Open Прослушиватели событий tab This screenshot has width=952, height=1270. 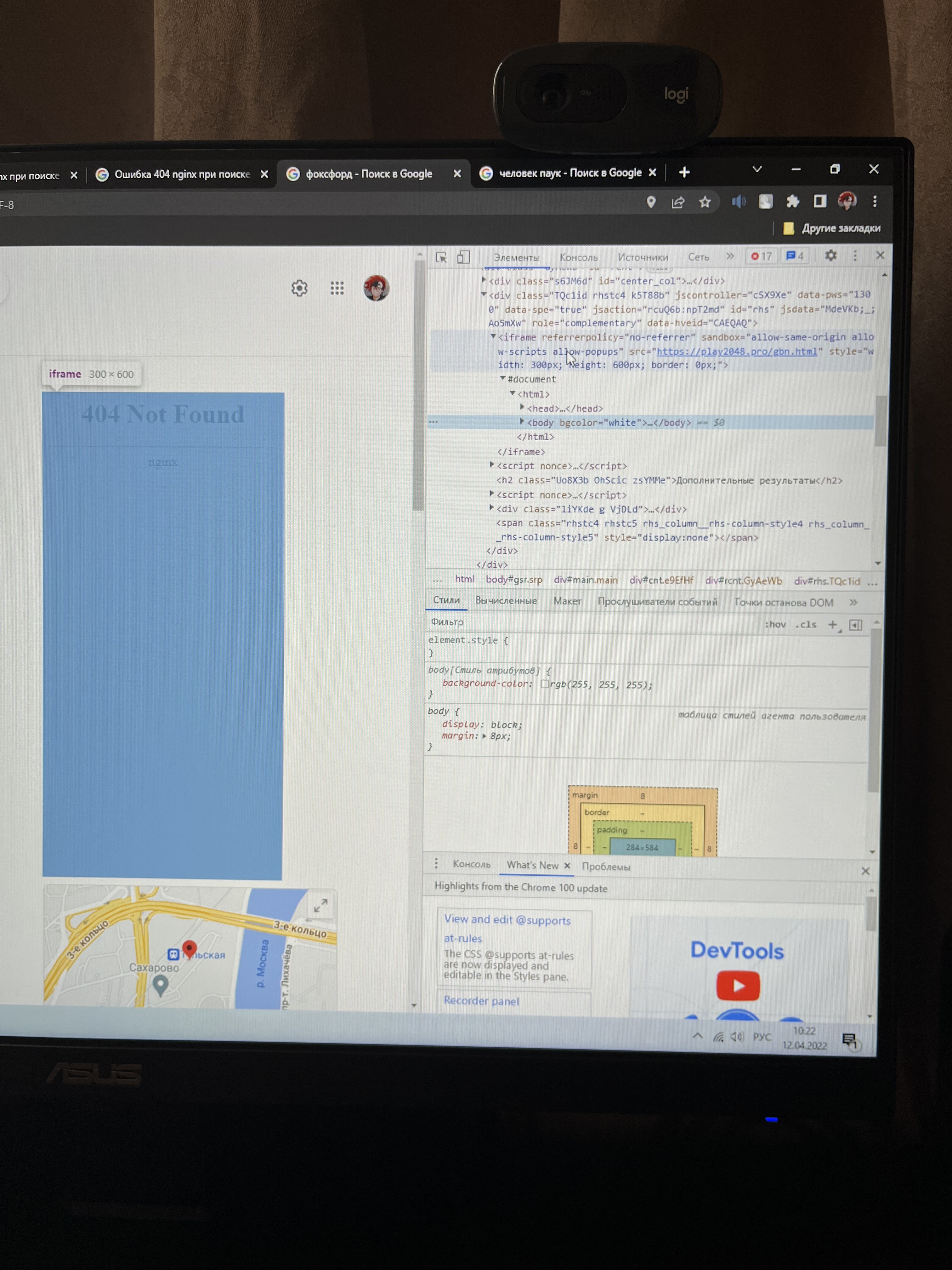(657, 602)
